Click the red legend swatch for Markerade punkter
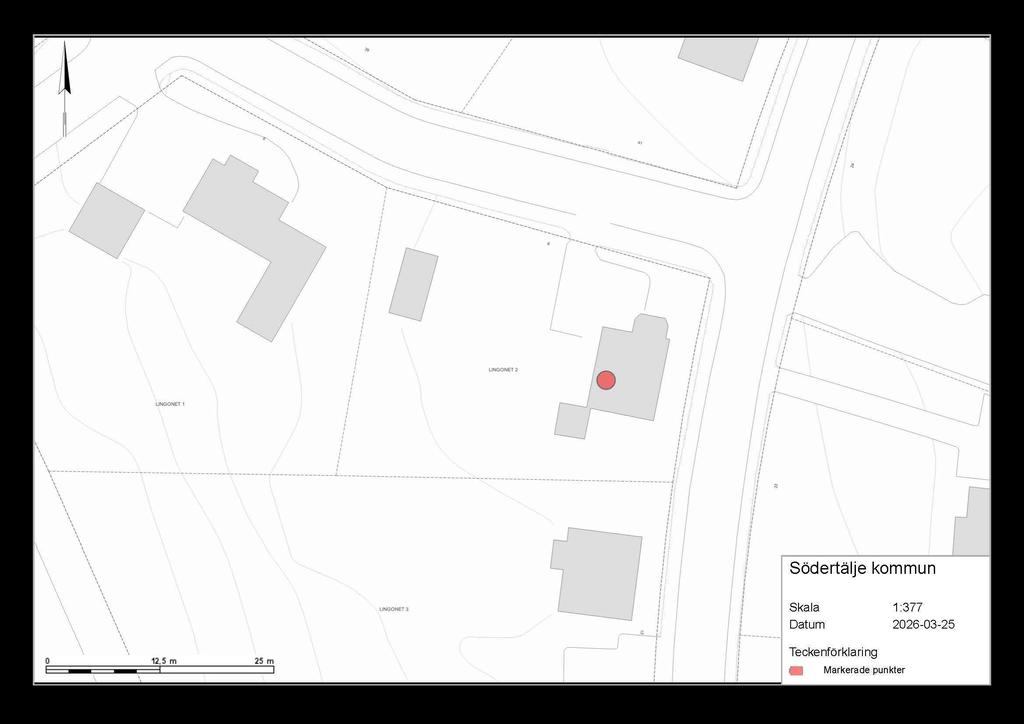This screenshot has height=724, width=1024. (x=796, y=670)
